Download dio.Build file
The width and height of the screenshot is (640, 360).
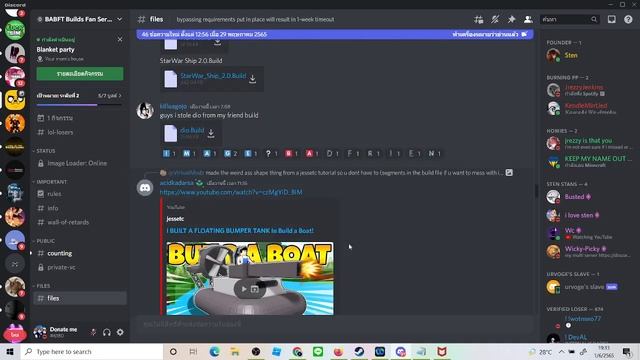tap(211, 133)
